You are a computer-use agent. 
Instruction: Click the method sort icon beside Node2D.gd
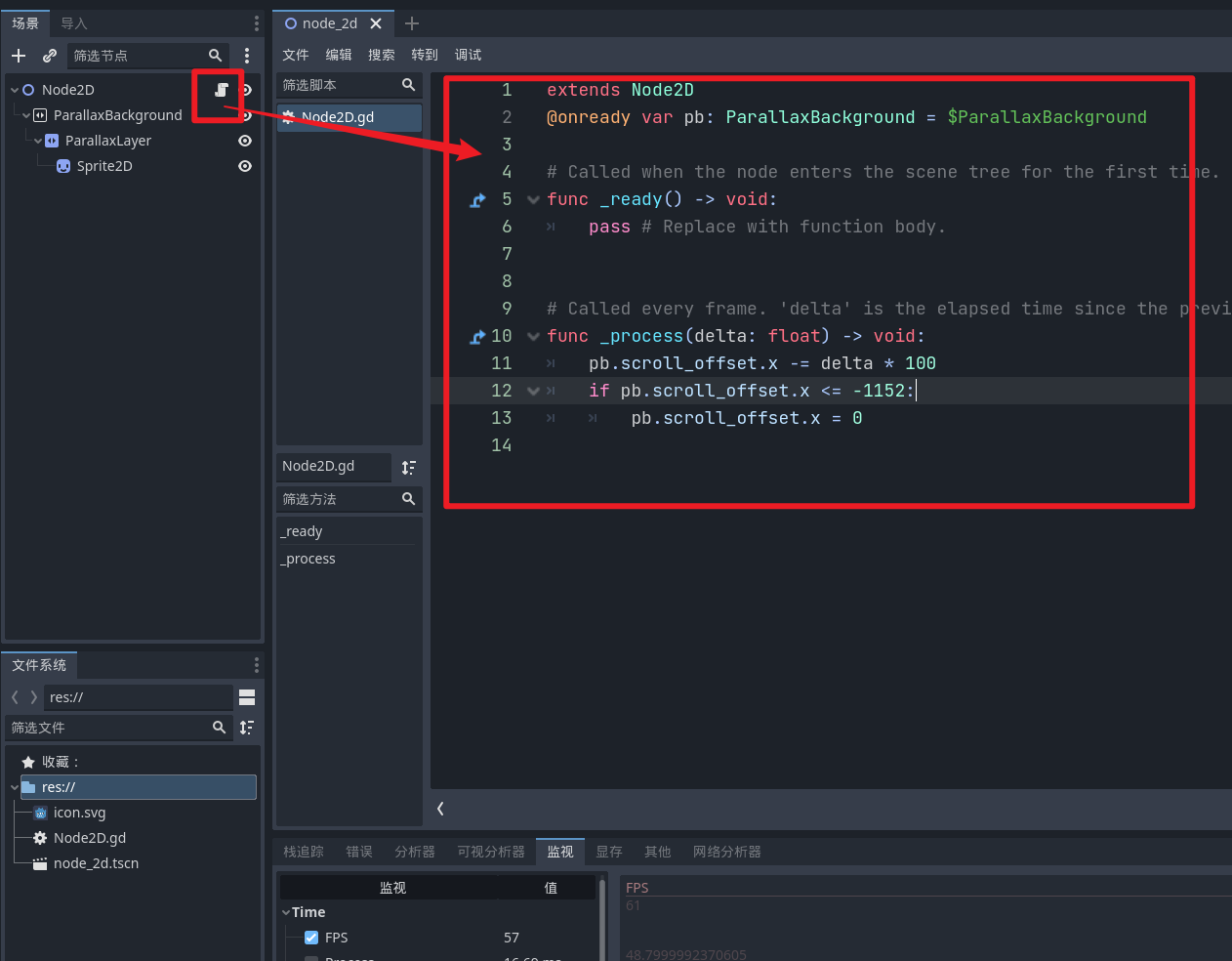point(409,468)
